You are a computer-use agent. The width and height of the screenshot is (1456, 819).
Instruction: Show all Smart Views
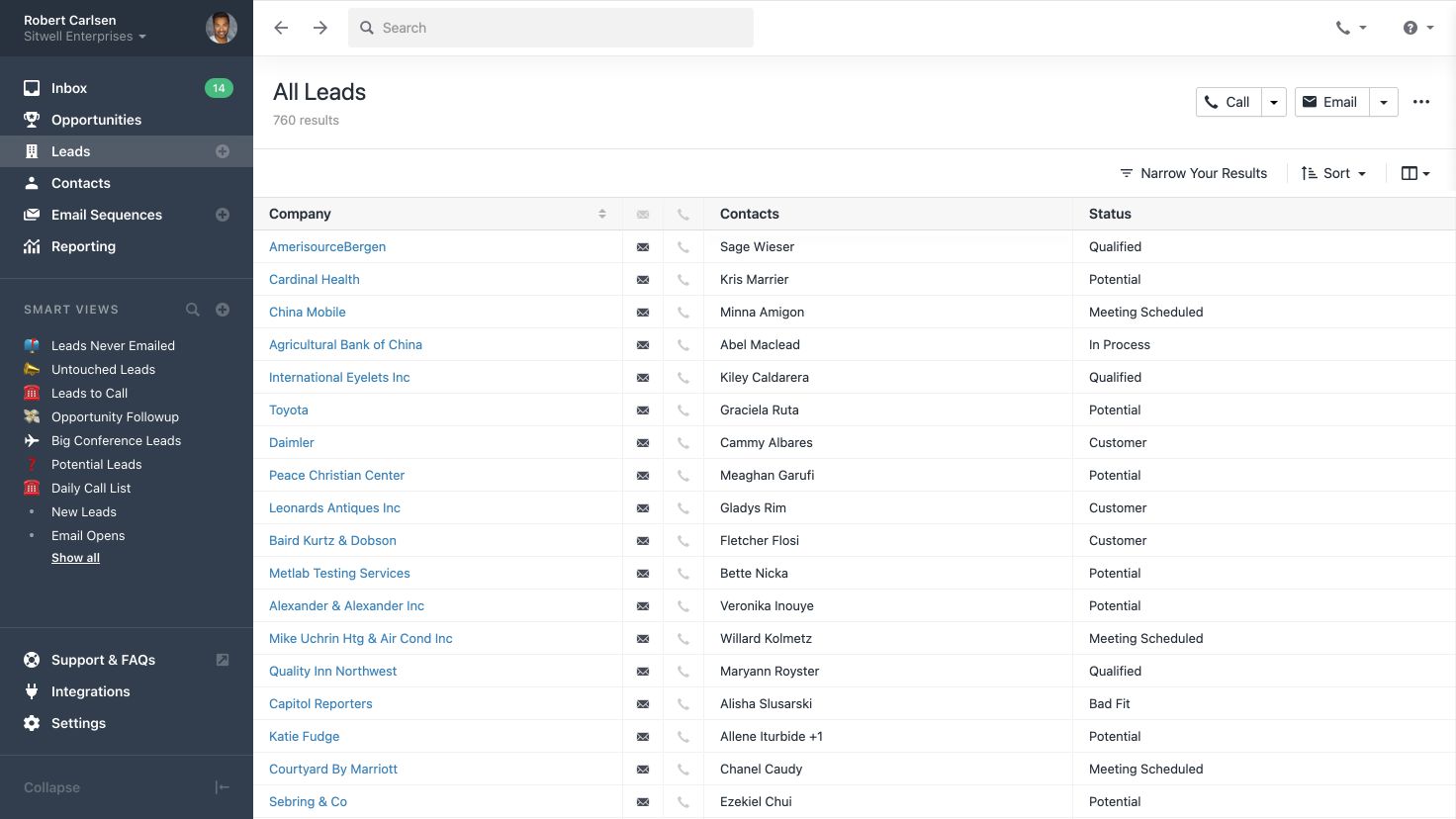75,557
